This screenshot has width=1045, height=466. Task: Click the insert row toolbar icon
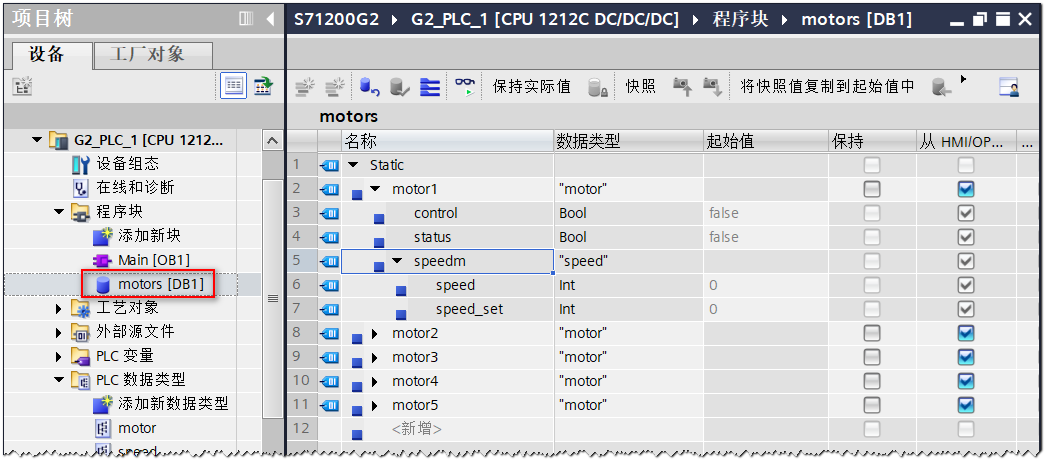pos(304,87)
